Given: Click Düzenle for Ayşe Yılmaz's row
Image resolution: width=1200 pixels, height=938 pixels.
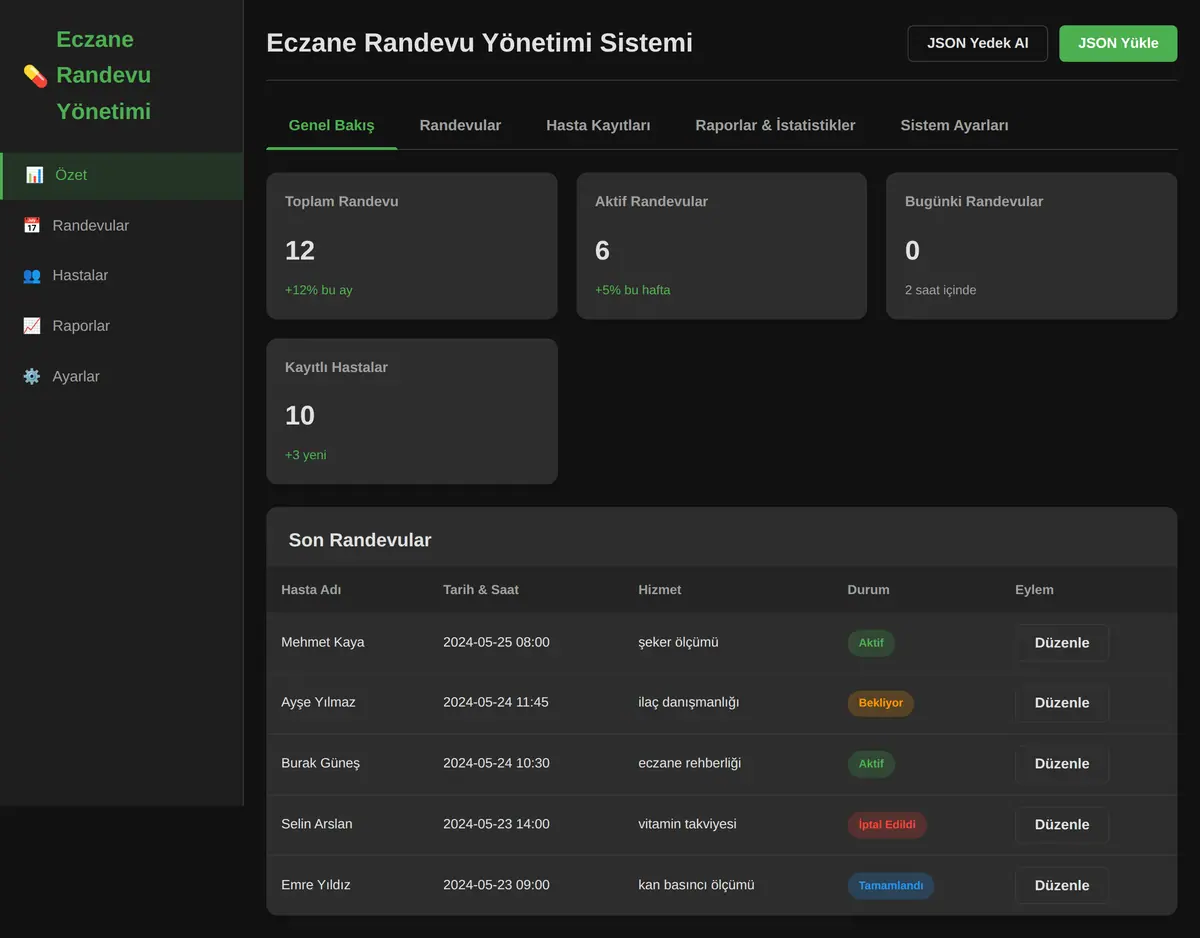Looking at the screenshot, I should pyautogui.click(x=1062, y=703).
